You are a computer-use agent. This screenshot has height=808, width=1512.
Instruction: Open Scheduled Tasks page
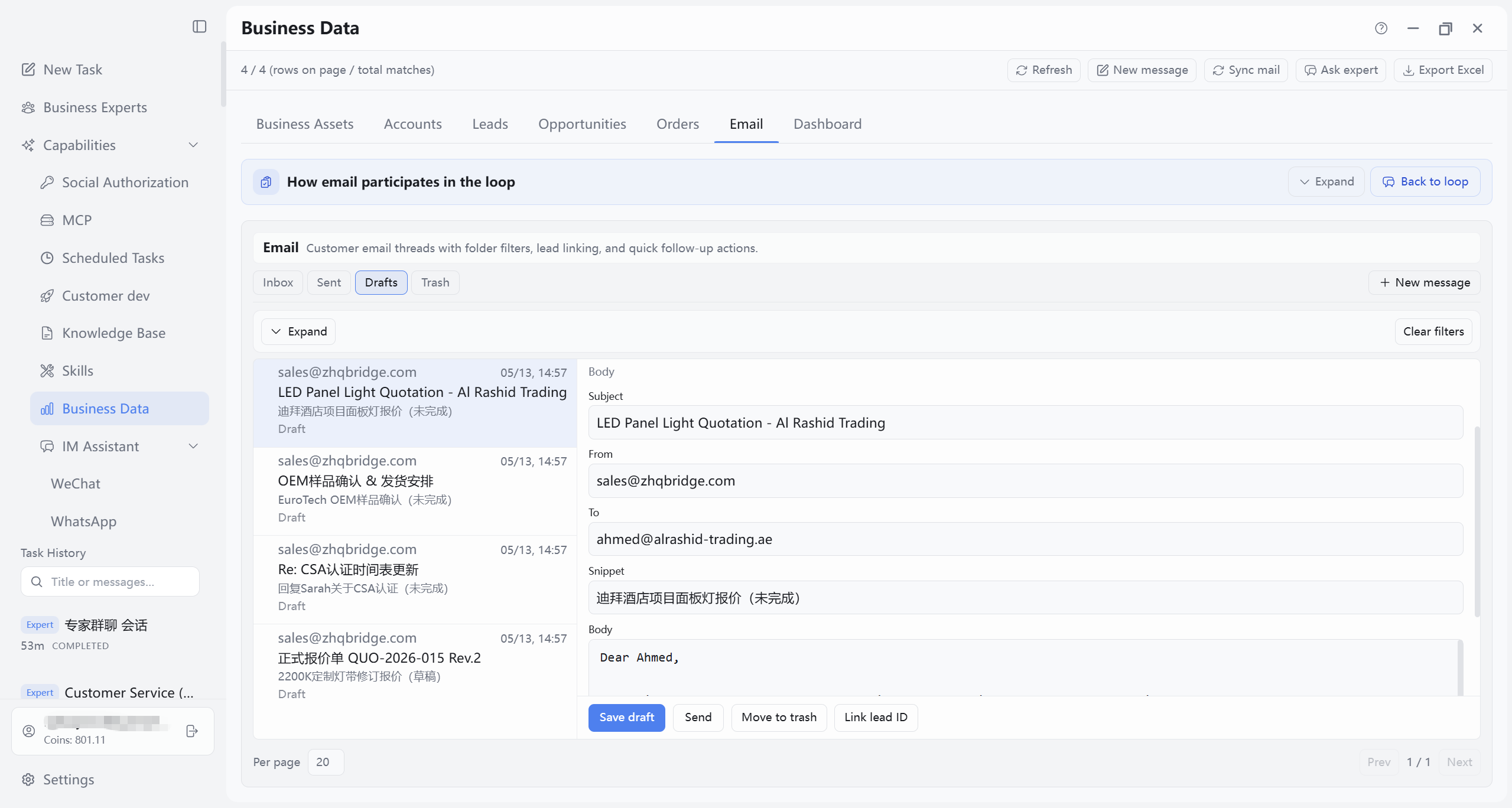coord(102,258)
